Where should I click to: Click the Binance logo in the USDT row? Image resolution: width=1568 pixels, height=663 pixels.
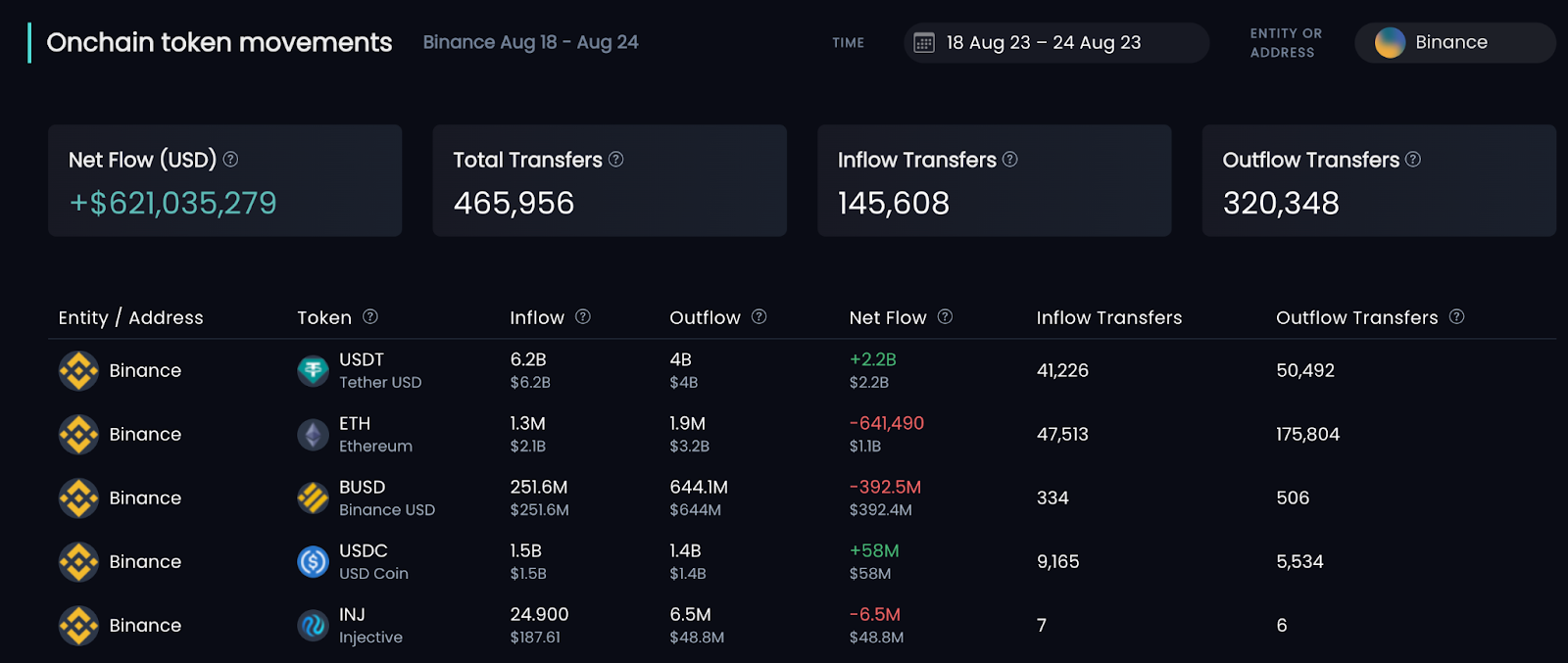pyautogui.click(x=78, y=371)
